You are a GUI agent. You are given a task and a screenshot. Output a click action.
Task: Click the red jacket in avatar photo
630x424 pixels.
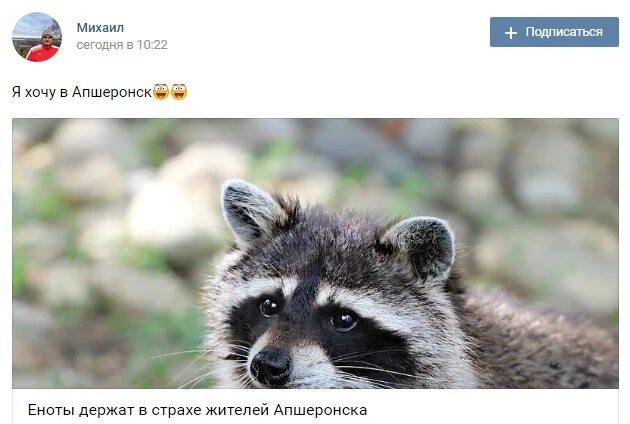pos(43,53)
